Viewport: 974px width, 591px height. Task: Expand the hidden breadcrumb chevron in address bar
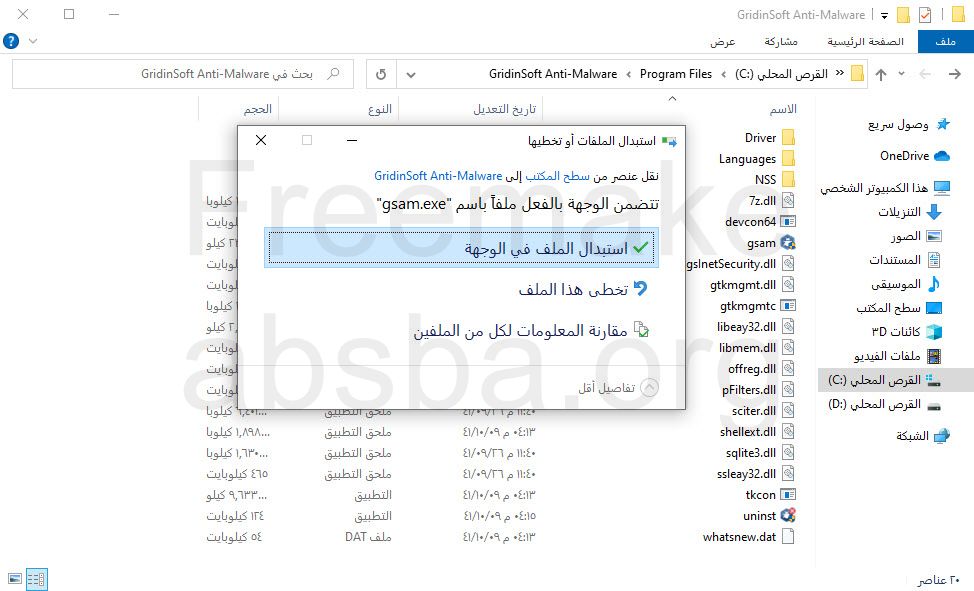point(840,73)
